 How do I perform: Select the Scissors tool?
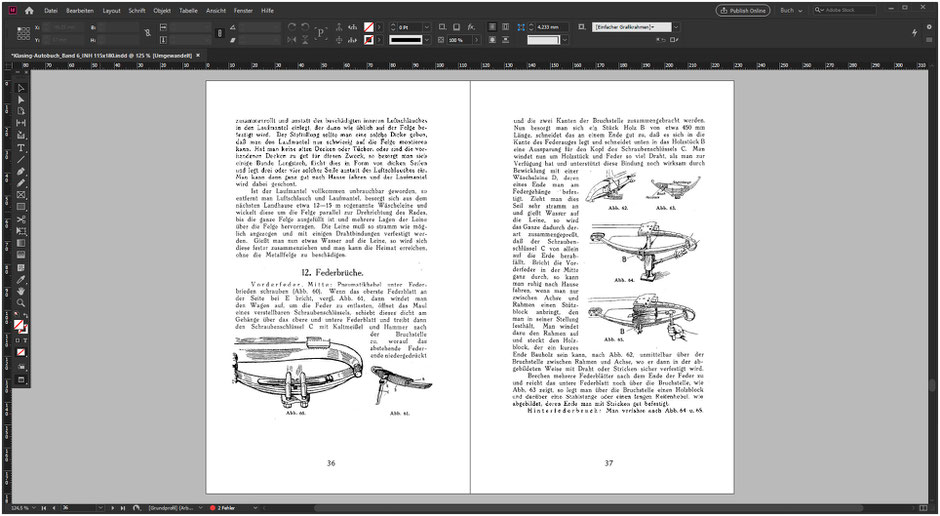21,219
